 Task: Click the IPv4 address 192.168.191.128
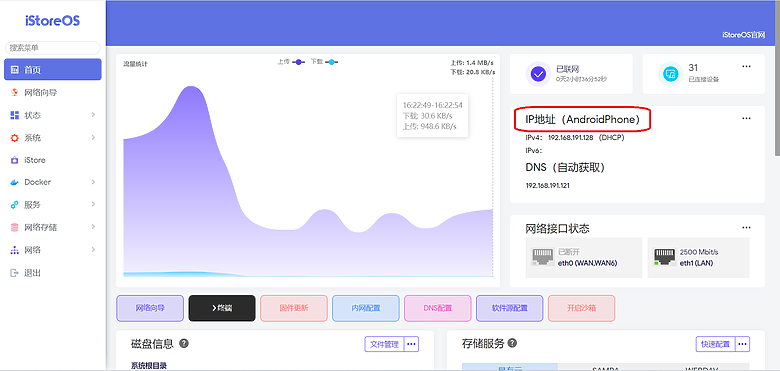pos(570,138)
